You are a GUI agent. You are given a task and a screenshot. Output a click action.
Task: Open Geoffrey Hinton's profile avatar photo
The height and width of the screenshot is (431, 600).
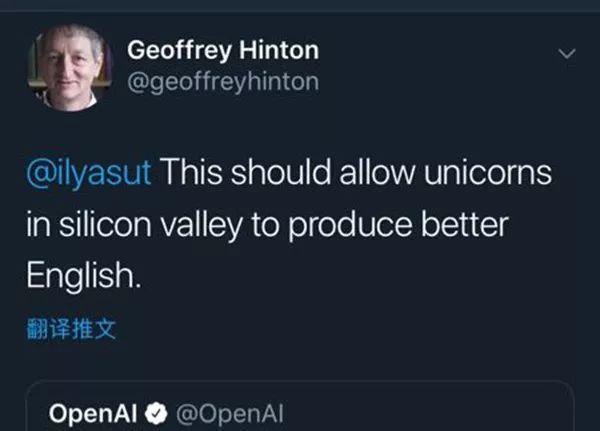(x=68, y=67)
